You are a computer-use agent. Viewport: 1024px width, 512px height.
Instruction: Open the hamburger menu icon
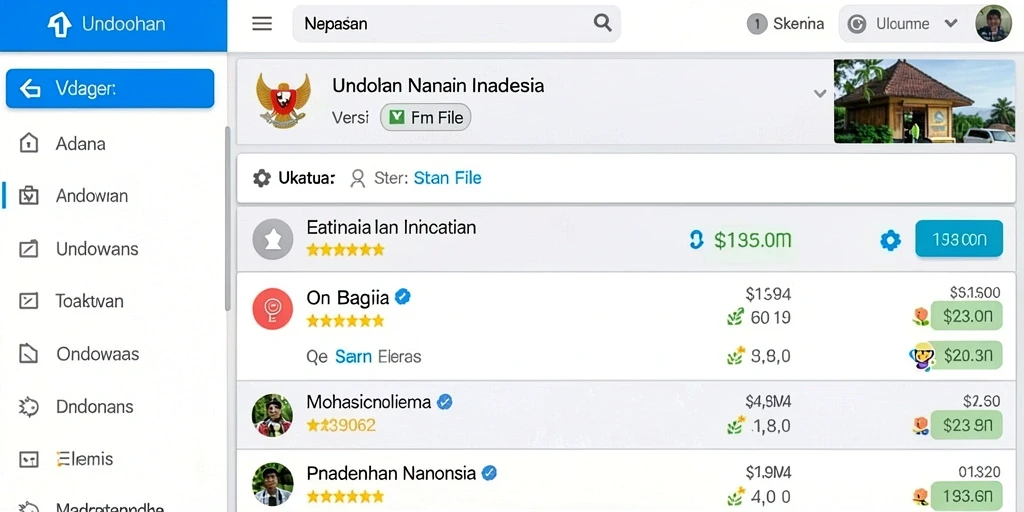click(262, 24)
